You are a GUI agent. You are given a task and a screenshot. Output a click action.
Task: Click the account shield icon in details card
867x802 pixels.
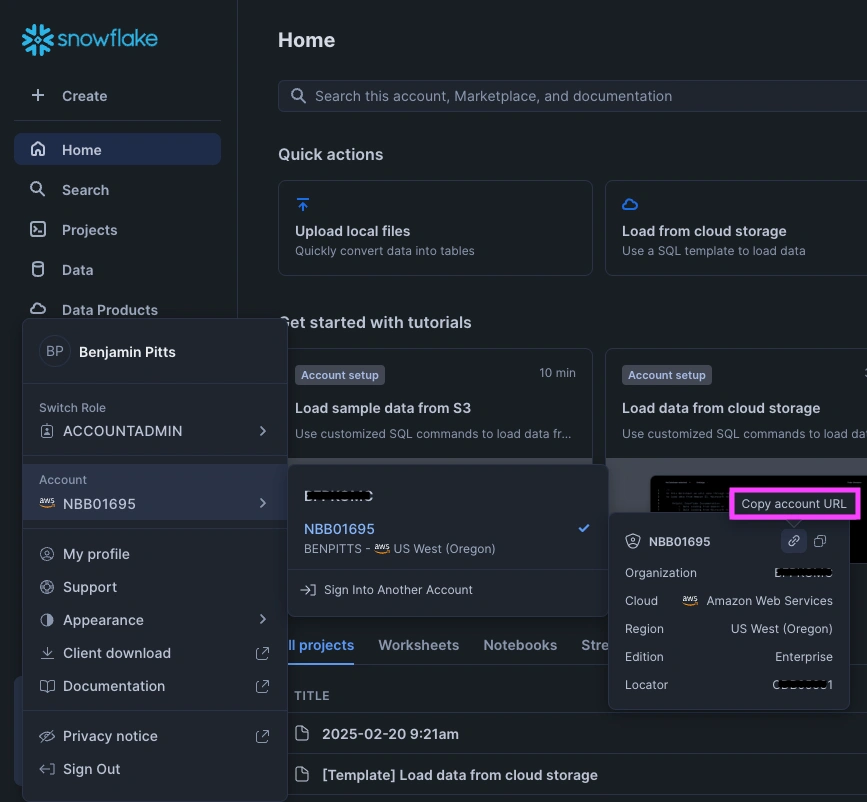[x=633, y=541]
